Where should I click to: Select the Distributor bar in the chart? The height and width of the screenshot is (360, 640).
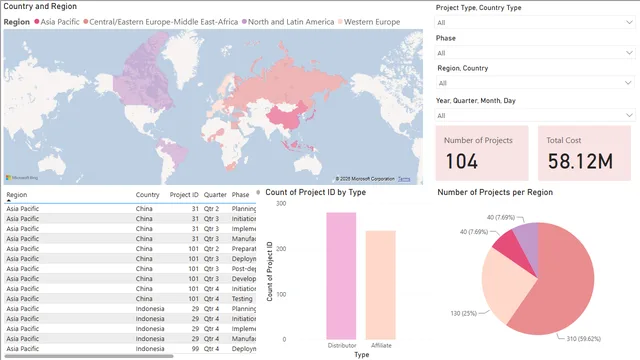click(341, 276)
